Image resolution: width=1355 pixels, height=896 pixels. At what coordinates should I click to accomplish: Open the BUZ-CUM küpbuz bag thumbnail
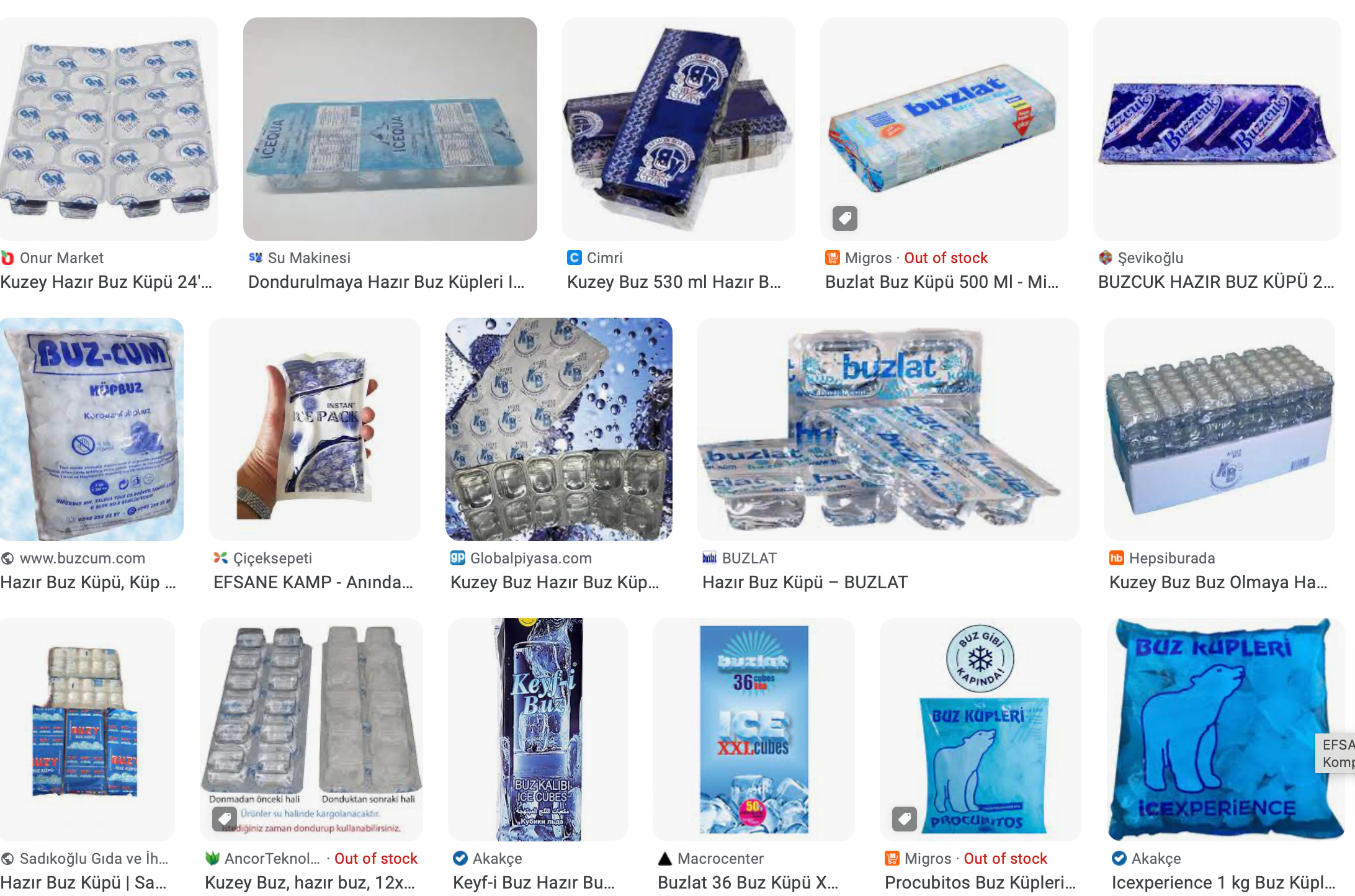click(92, 429)
